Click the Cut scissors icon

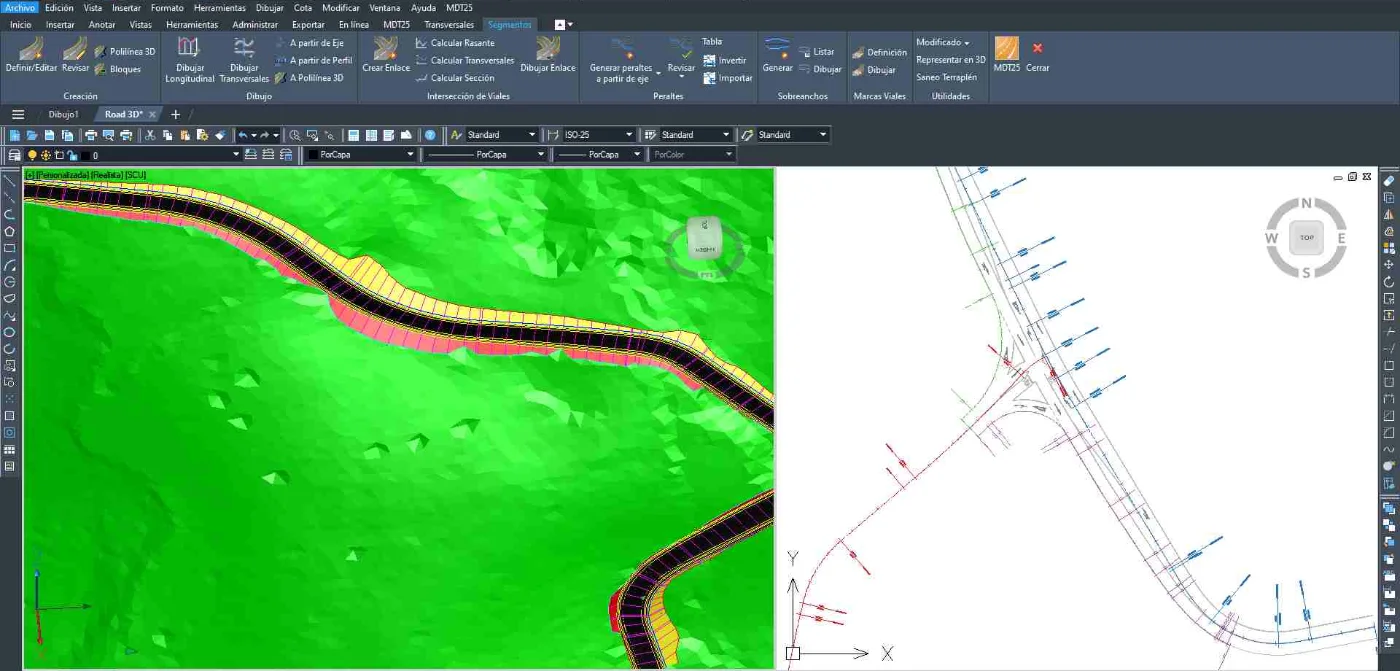click(150, 135)
